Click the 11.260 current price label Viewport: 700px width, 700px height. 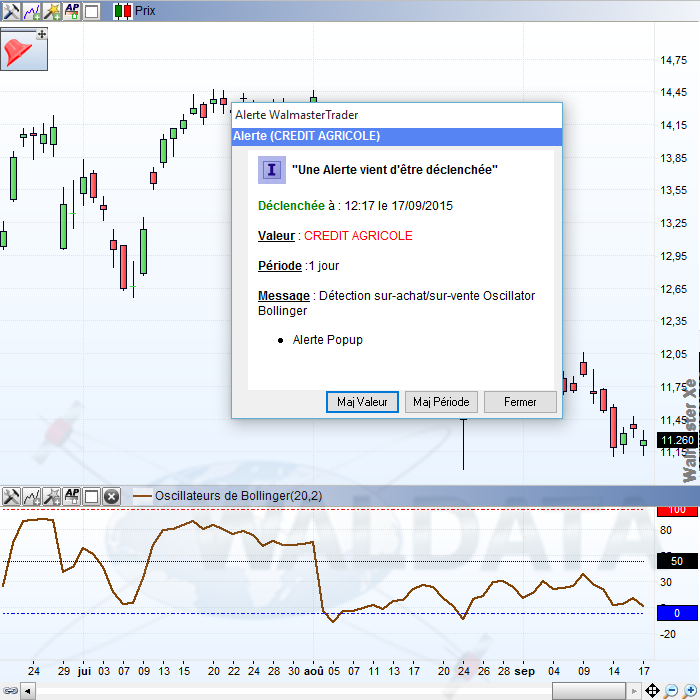pos(677,440)
